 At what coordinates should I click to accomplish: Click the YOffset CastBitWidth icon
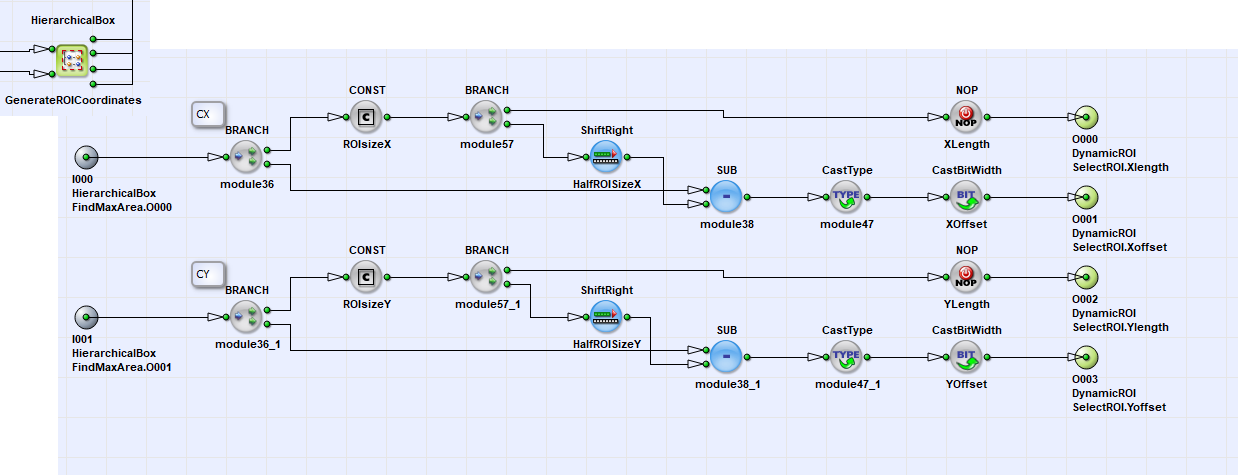966,357
